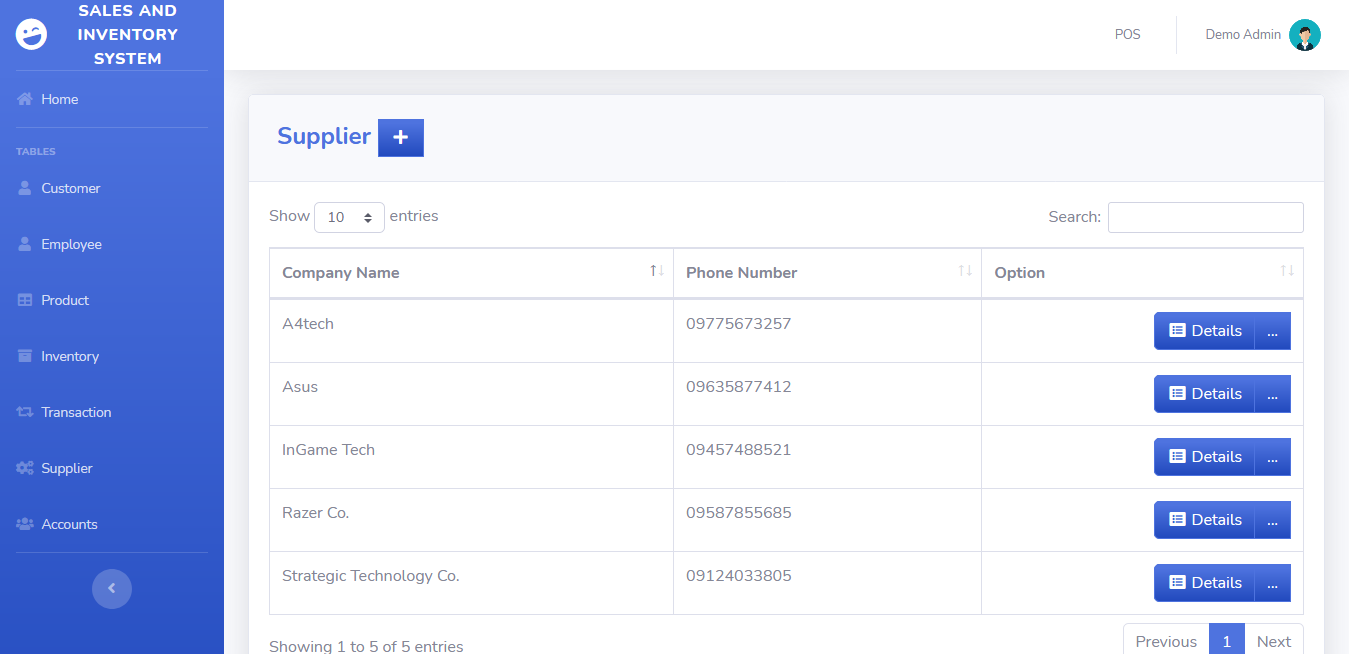Open the Demo Admin user menu
This screenshot has width=1349, height=654.
1263,35
